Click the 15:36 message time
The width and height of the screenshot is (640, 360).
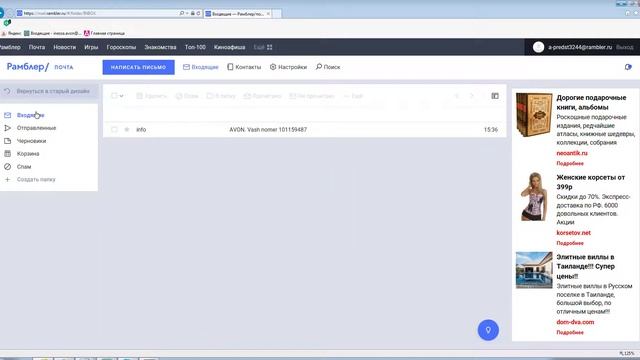(491, 129)
